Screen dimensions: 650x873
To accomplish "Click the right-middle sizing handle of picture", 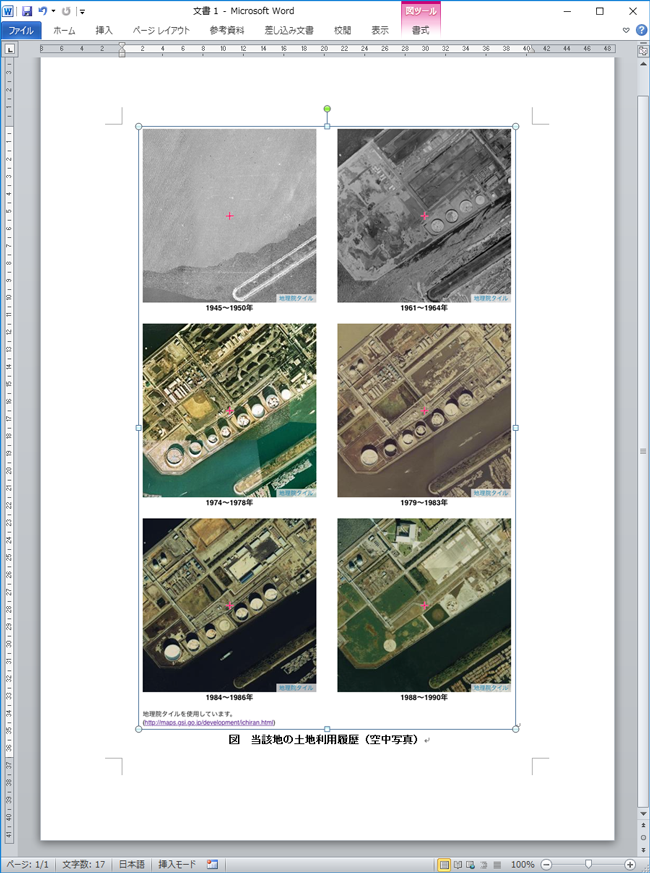I will pos(515,428).
